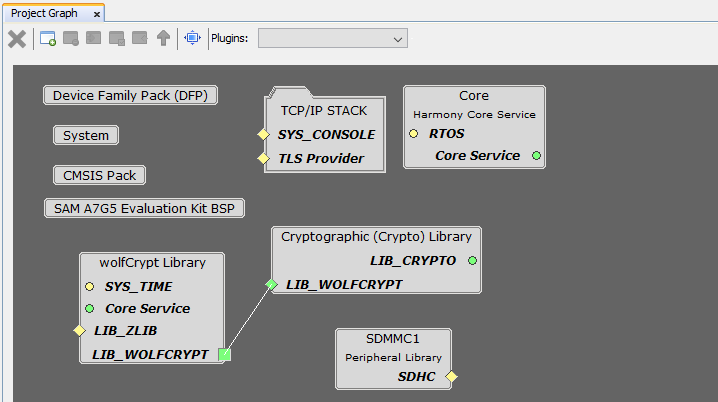Screen dimensions: 718x402
Task: Click the grey delete X toolbar icon
Action: (17, 39)
